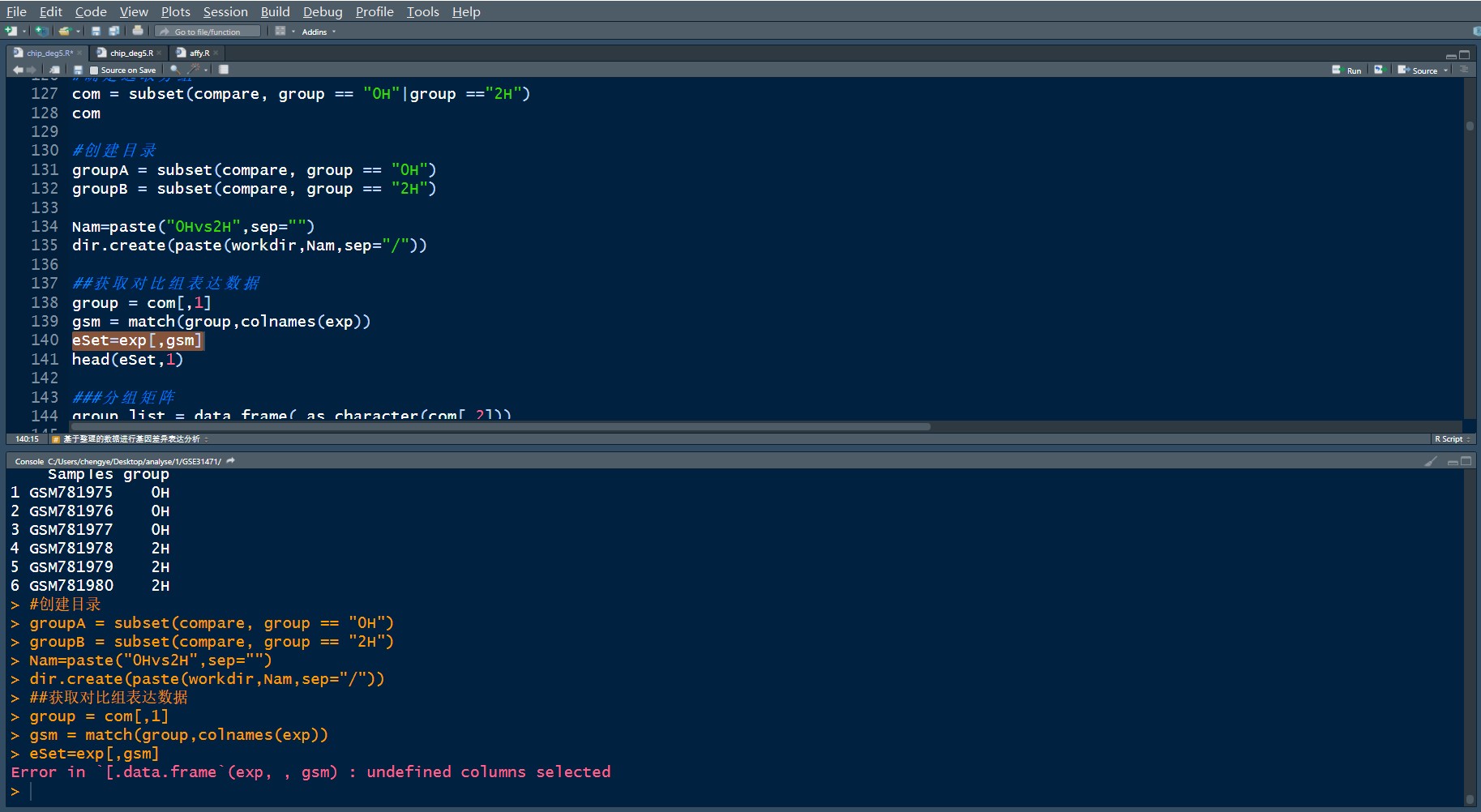Open the Build menu
This screenshot has width=1481, height=812.
tap(275, 11)
